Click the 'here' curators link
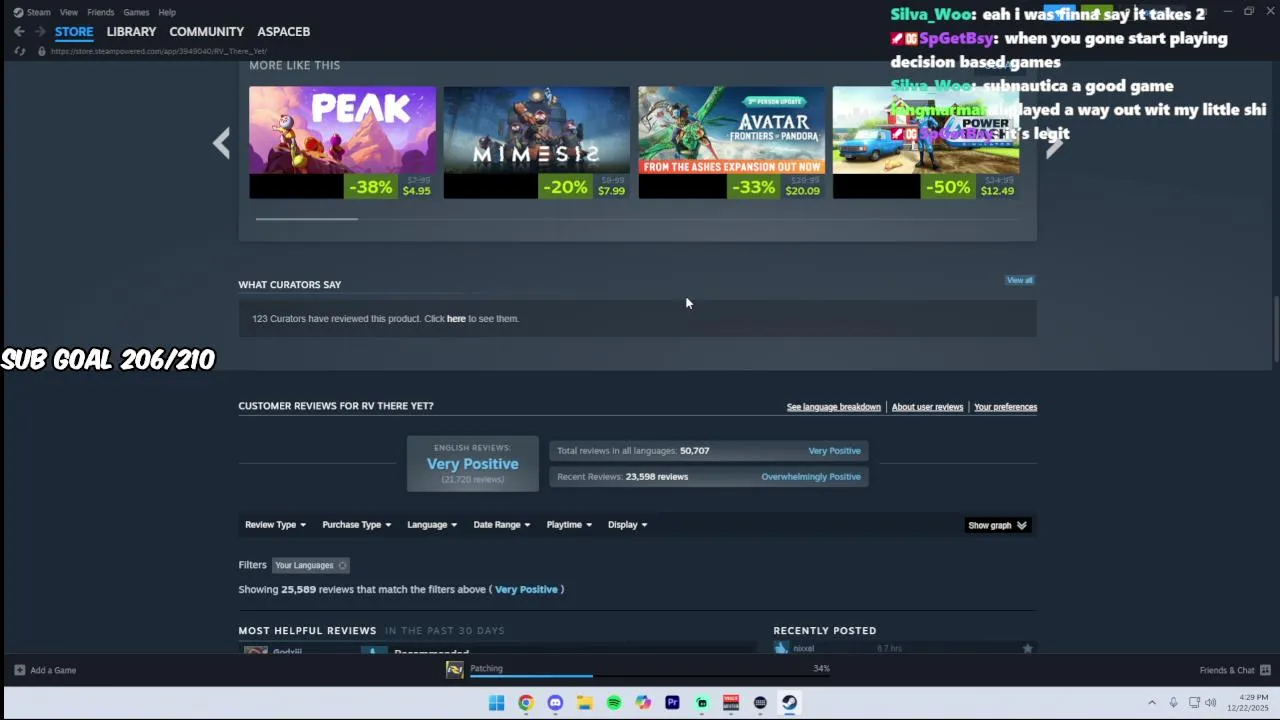The width and height of the screenshot is (1280, 720). point(456,319)
